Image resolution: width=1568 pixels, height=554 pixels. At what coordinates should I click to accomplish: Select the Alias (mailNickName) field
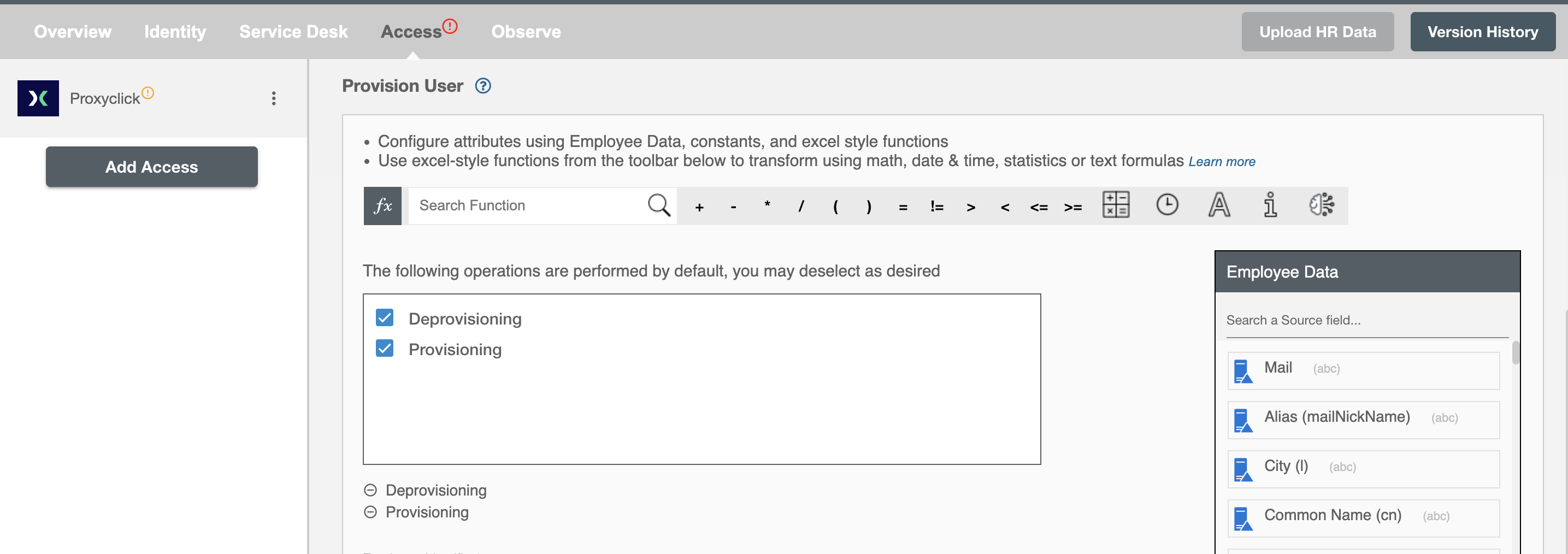1364,420
